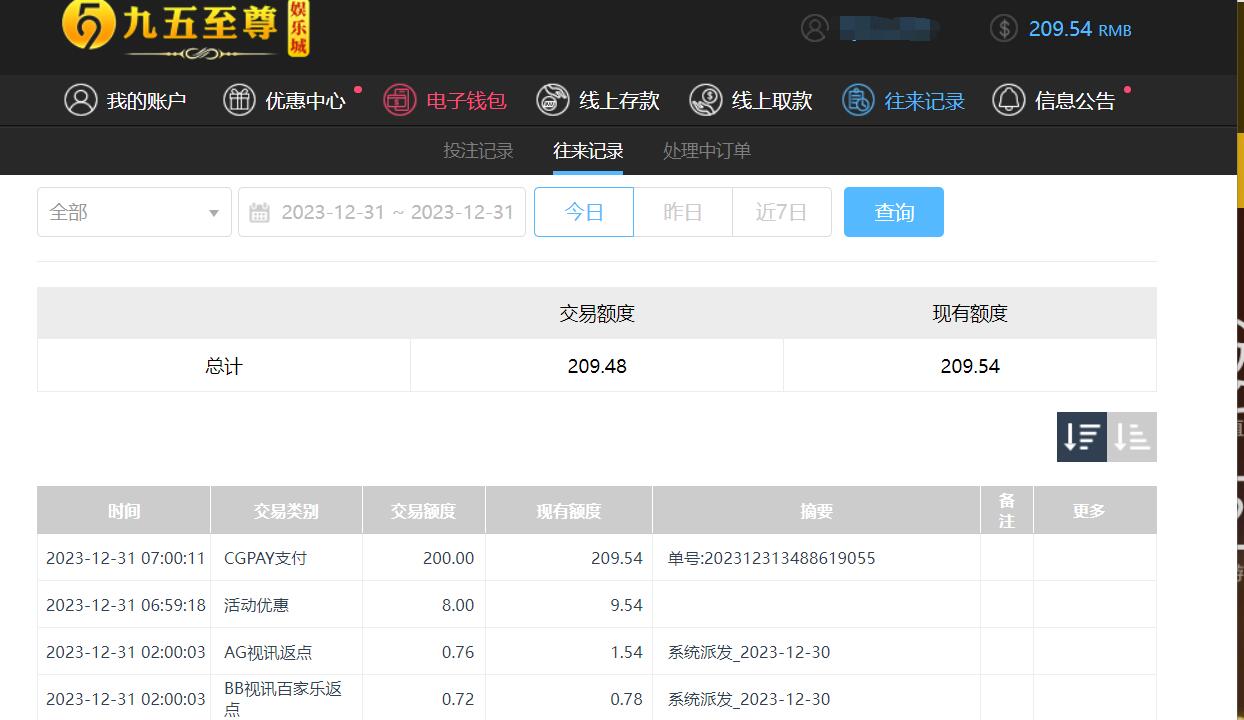
Task: Click the 九五至尊 logo
Action: coord(186,28)
